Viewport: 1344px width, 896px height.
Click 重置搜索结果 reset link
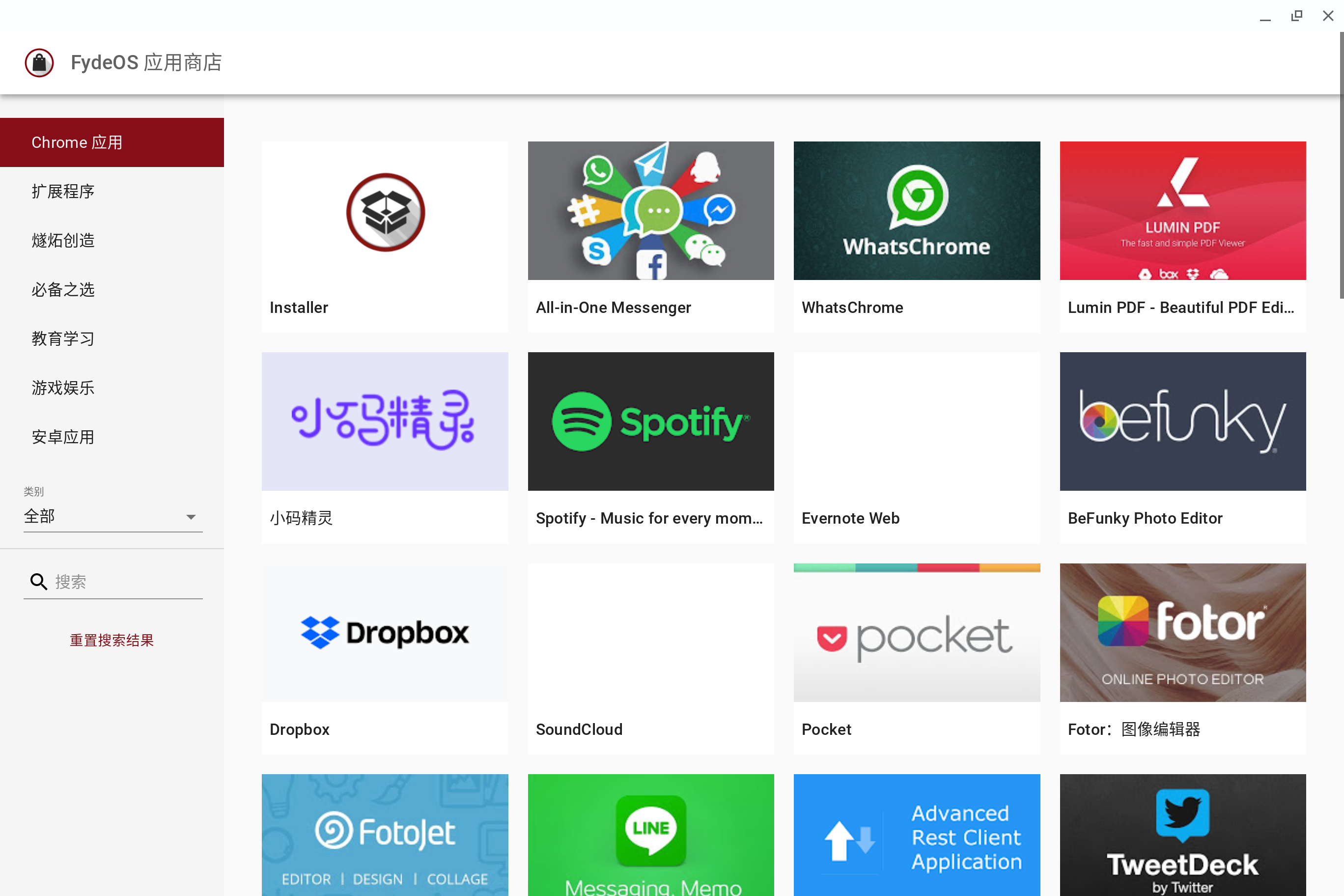coord(112,640)
